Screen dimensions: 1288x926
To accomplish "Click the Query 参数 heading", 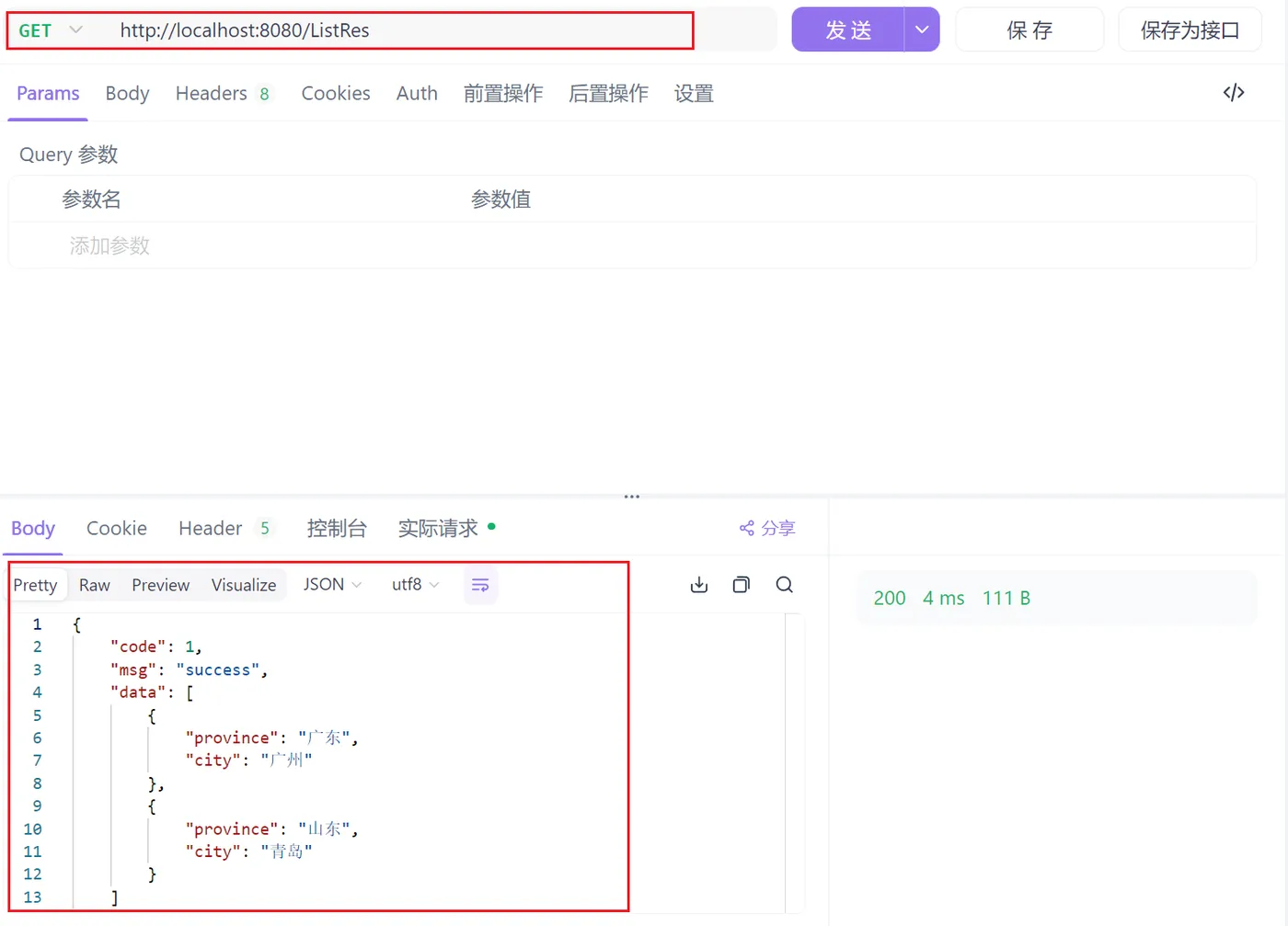I will click(x=69, y=154).
